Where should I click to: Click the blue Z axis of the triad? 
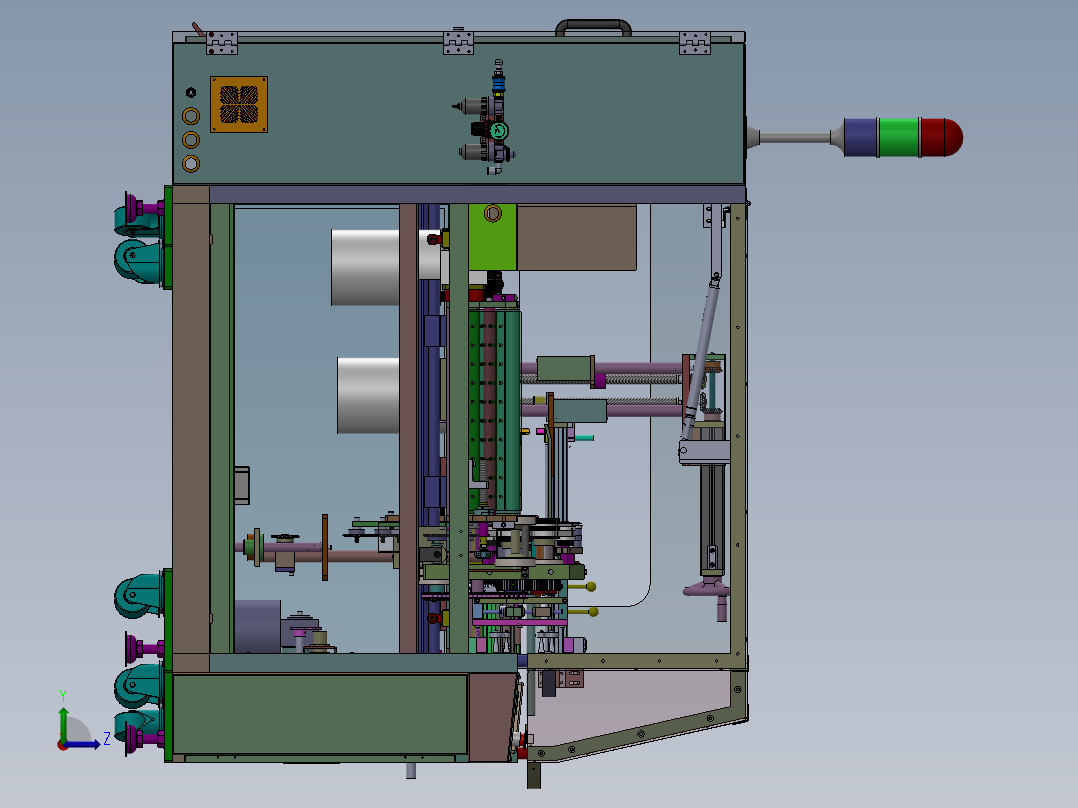click(x=84, y=743)
